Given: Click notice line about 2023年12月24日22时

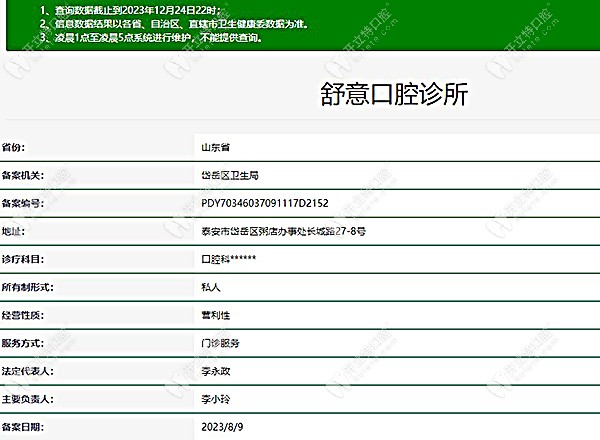Looking at the screenshot, I should pos(130,10).
